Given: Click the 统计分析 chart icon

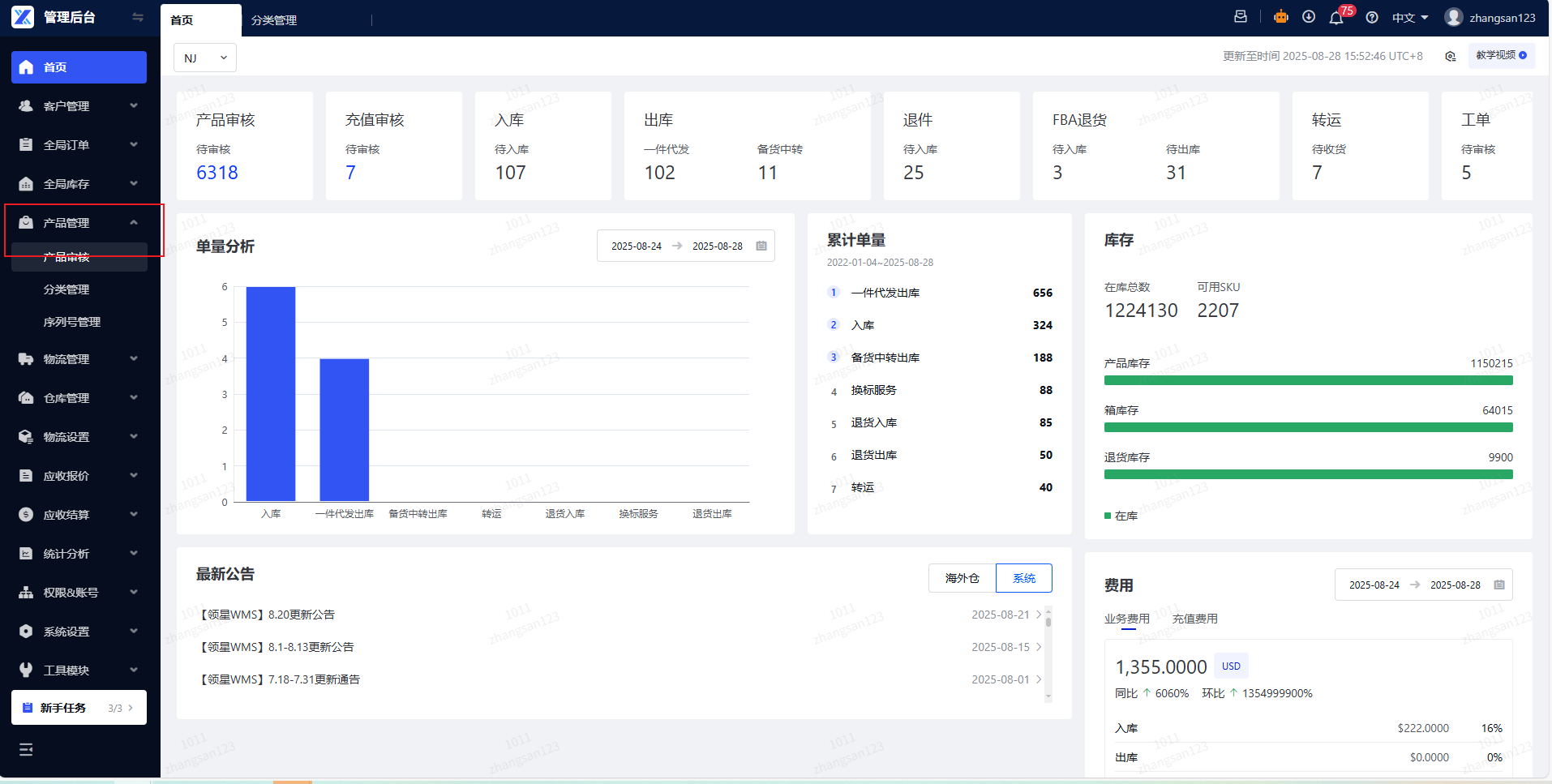Looking at the screenshot, I should click(26, 553).
